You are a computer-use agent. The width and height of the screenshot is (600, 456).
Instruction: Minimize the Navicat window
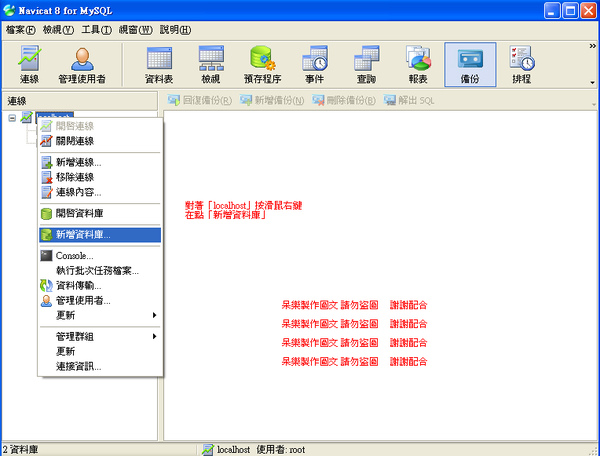tap(551, 11)
